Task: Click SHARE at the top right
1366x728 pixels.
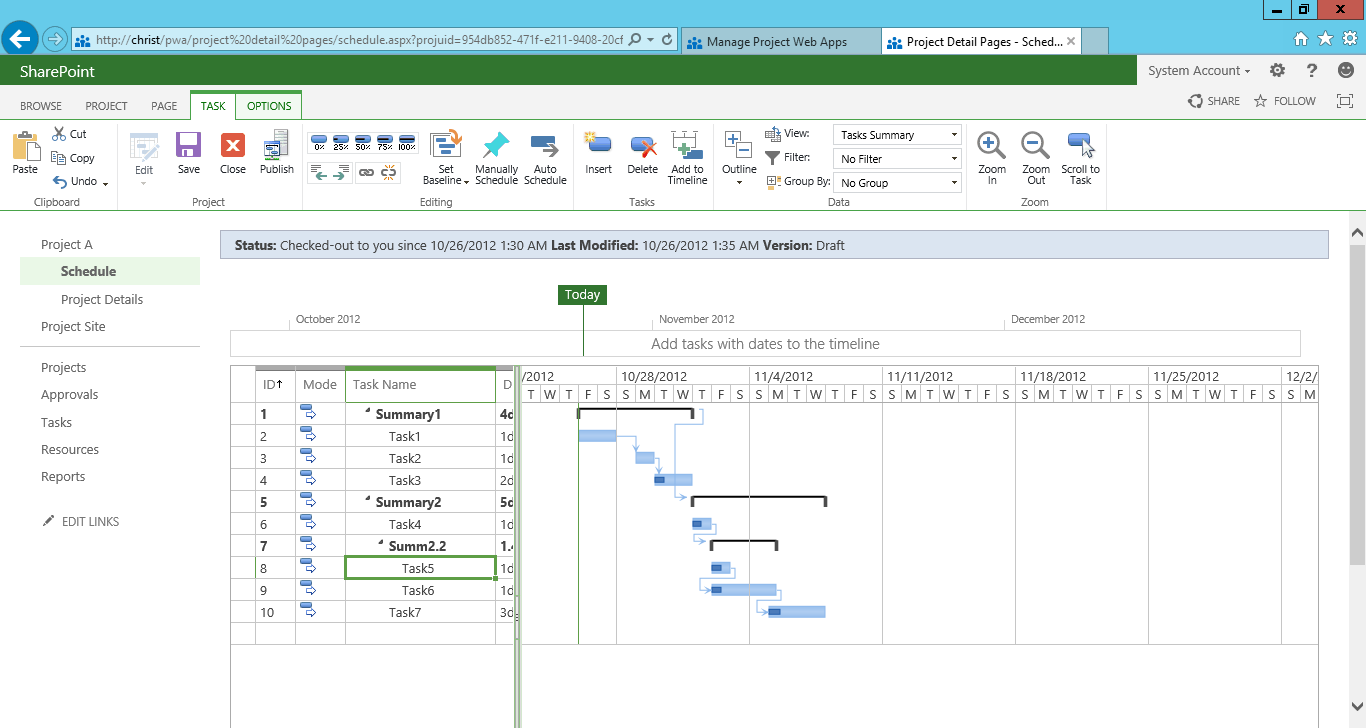Action: [1214, 101]
